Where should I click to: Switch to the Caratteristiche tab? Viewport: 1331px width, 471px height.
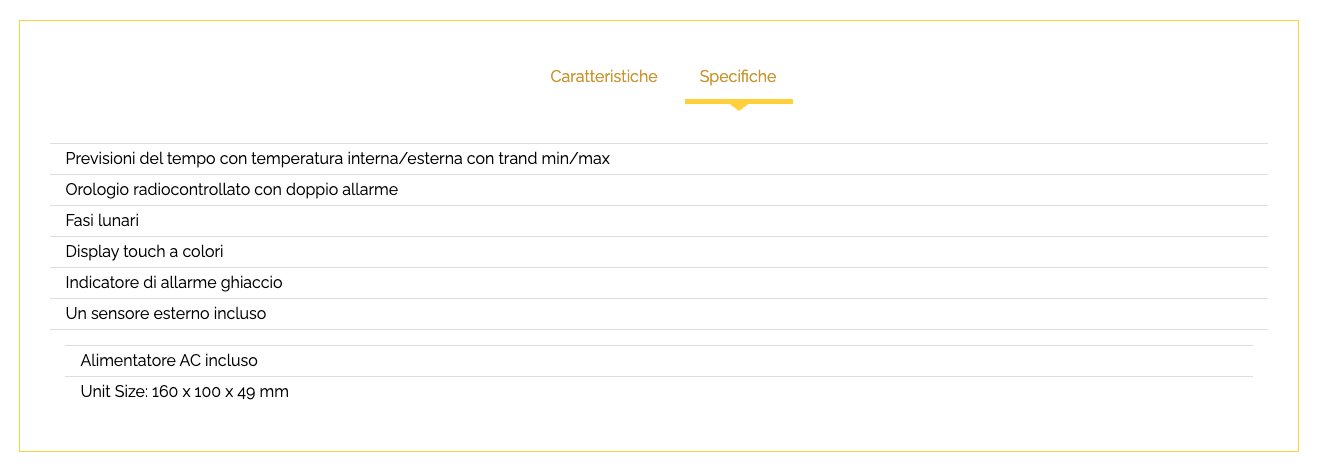point(603,77)
